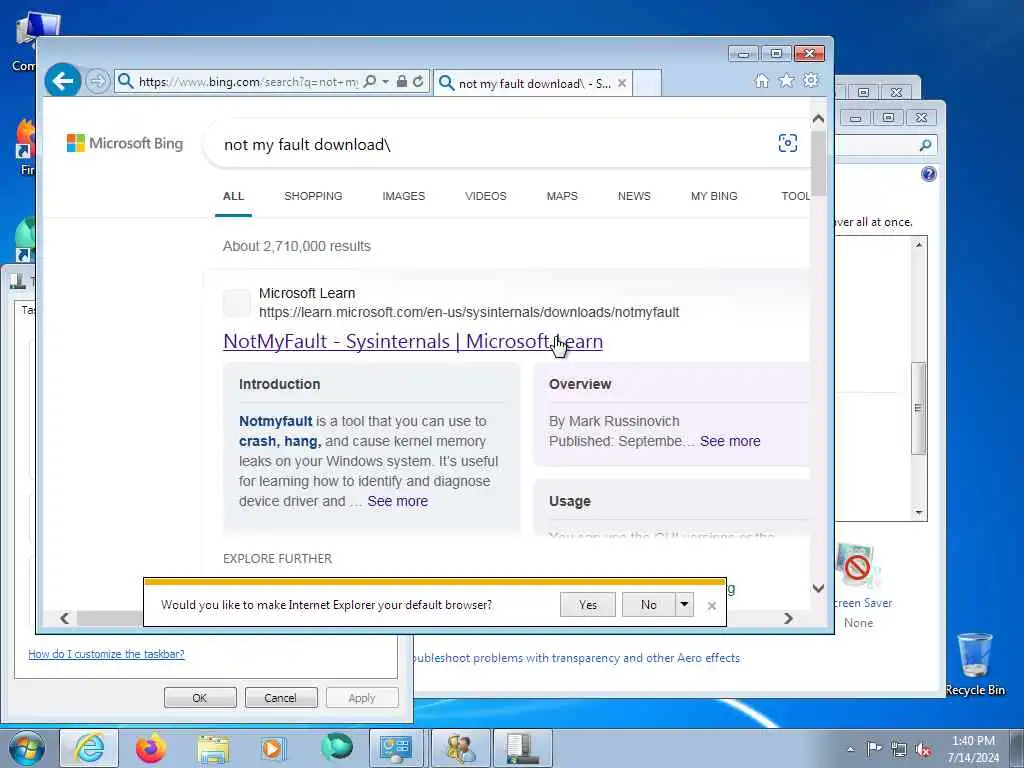The image size is (1024, 768).
Task: Open the two-people taskbar button
Action: pos(460,748)
